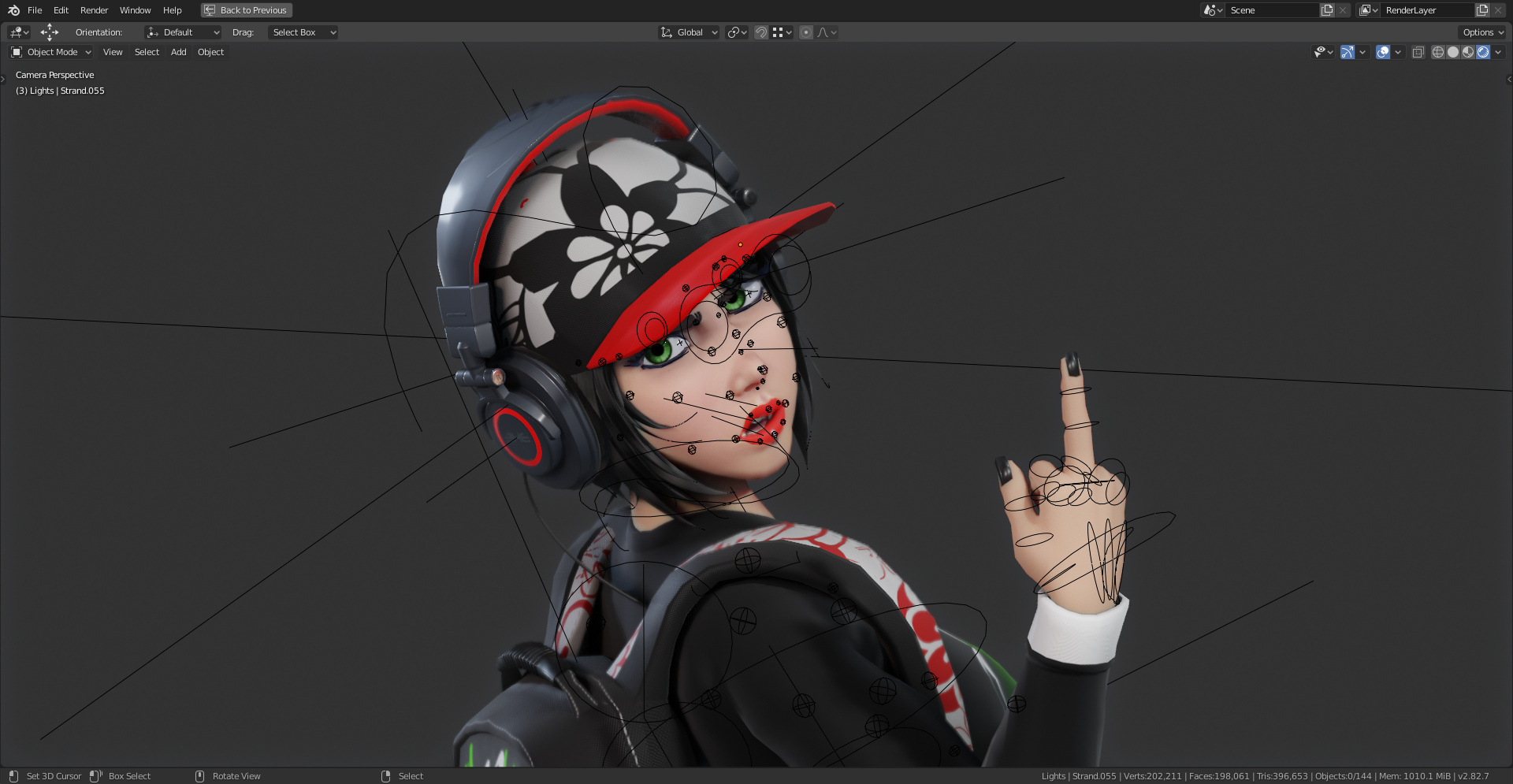Open the Edit menu
This screenshot has width=1513, height=784.
coord(61,10)
